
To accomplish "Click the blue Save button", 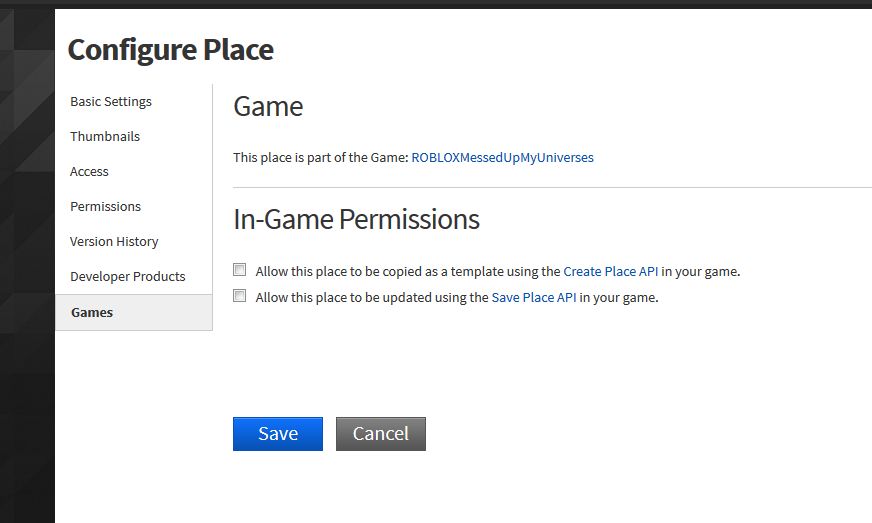I will [278, 434].
